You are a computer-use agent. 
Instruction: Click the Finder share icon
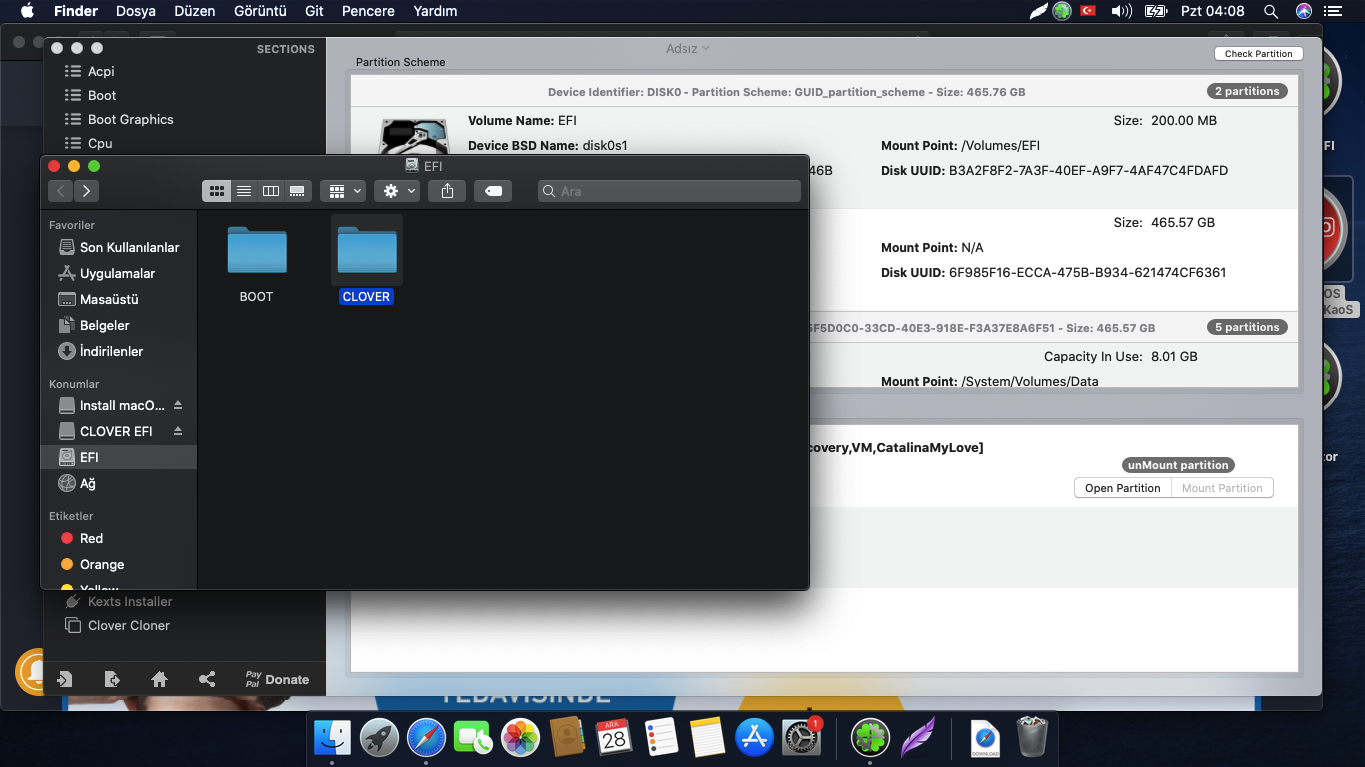(x=447, y=191)
